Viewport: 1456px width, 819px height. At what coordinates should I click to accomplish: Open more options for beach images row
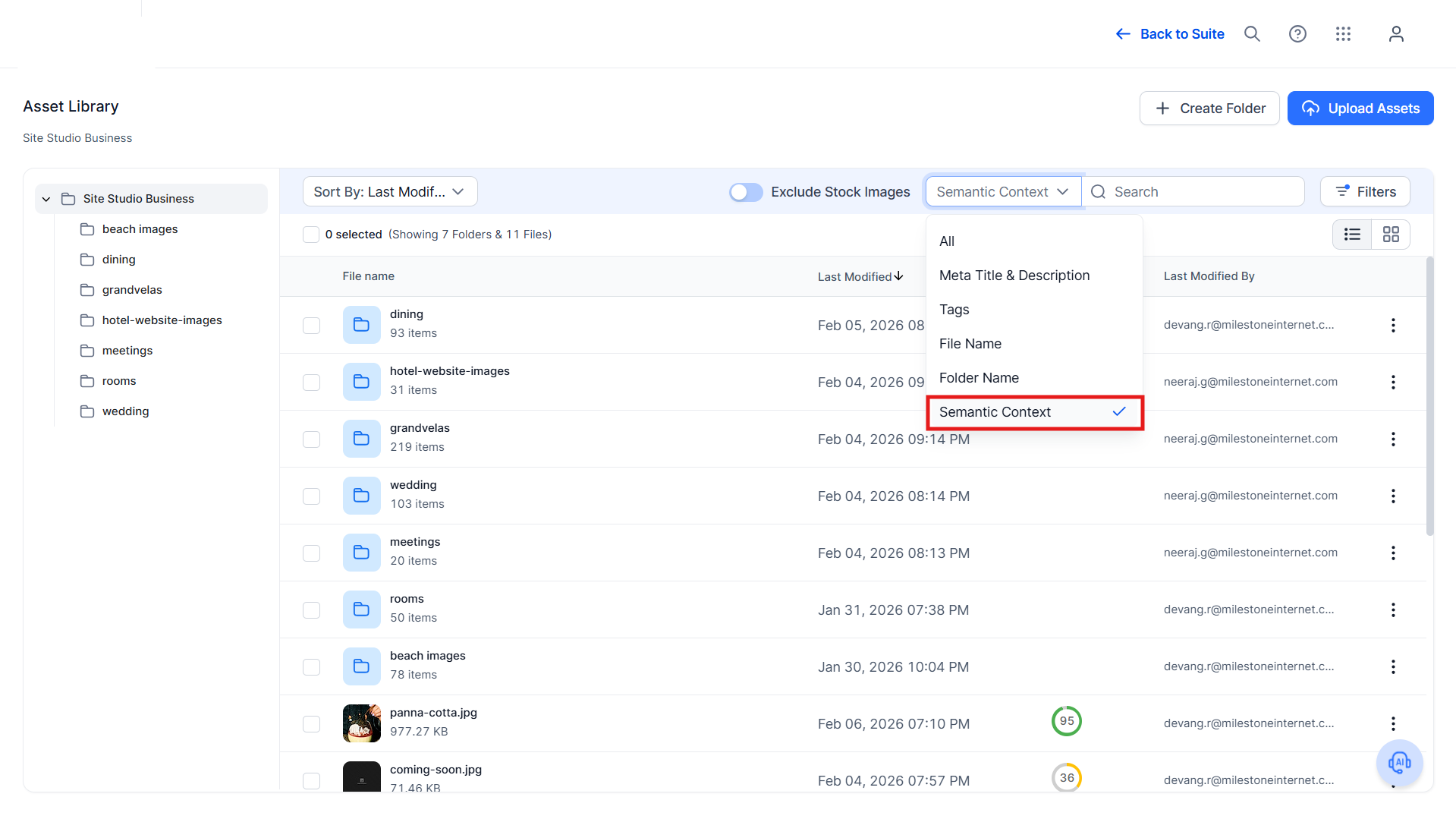point(1393,666)
